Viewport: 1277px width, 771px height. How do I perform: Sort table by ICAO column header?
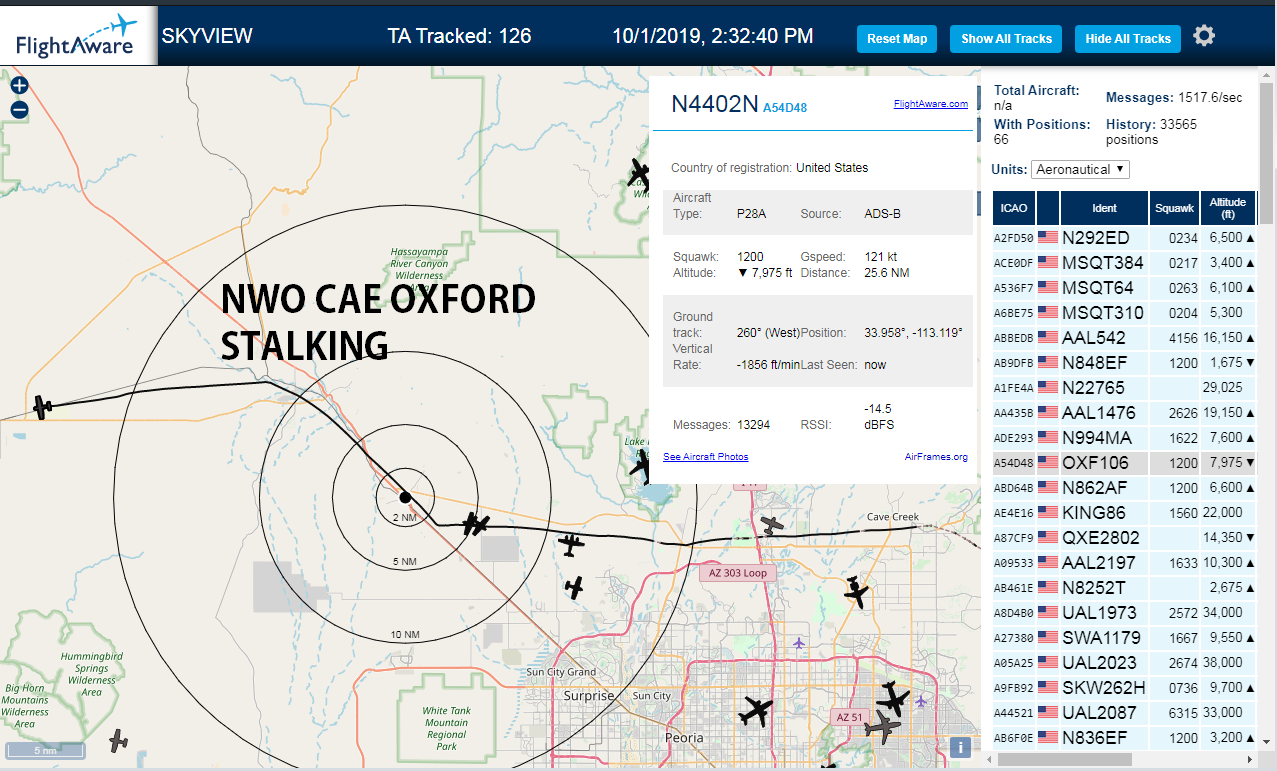click(x=1014, y=208)
